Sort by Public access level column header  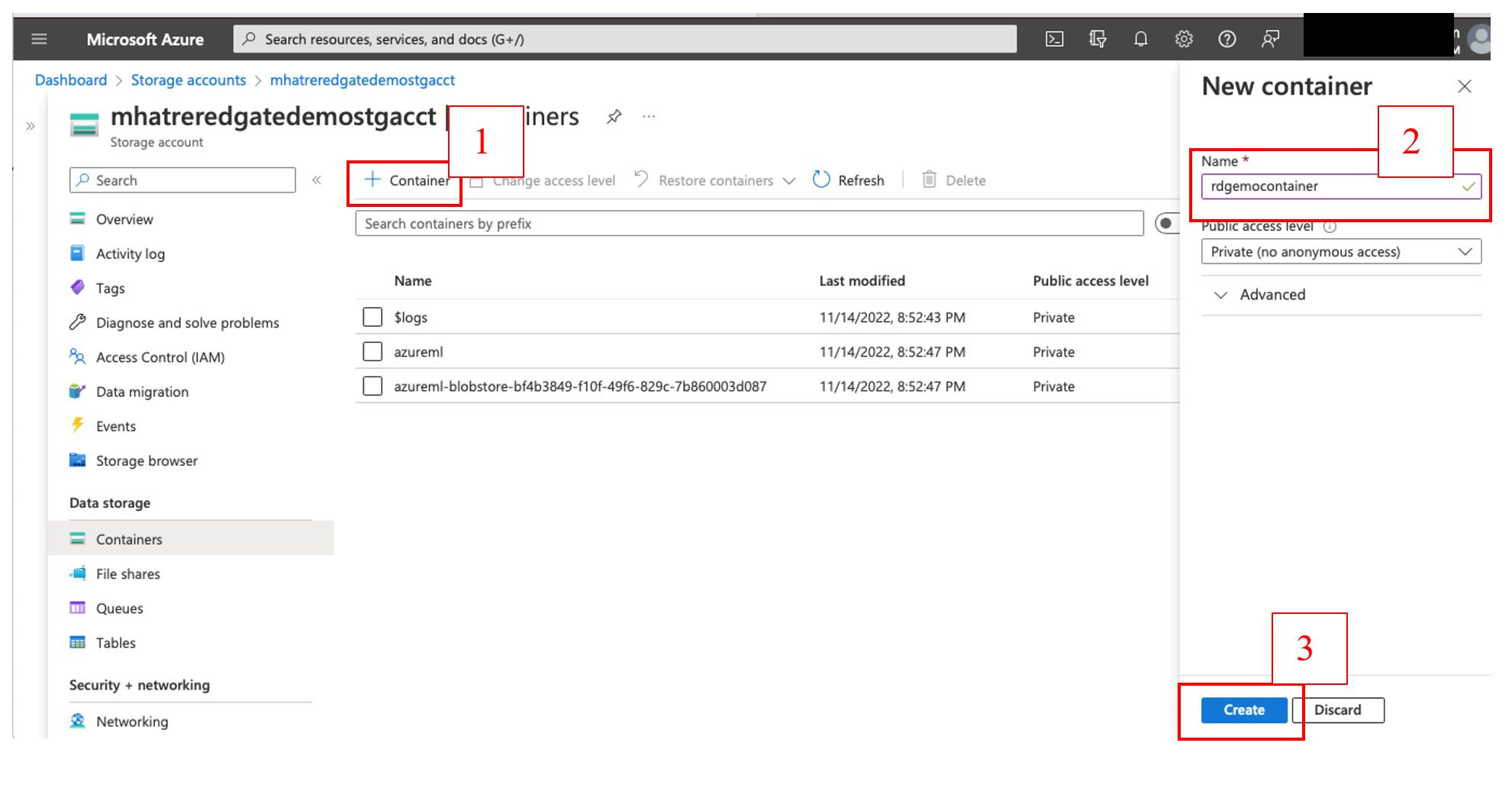(1091, 281)
